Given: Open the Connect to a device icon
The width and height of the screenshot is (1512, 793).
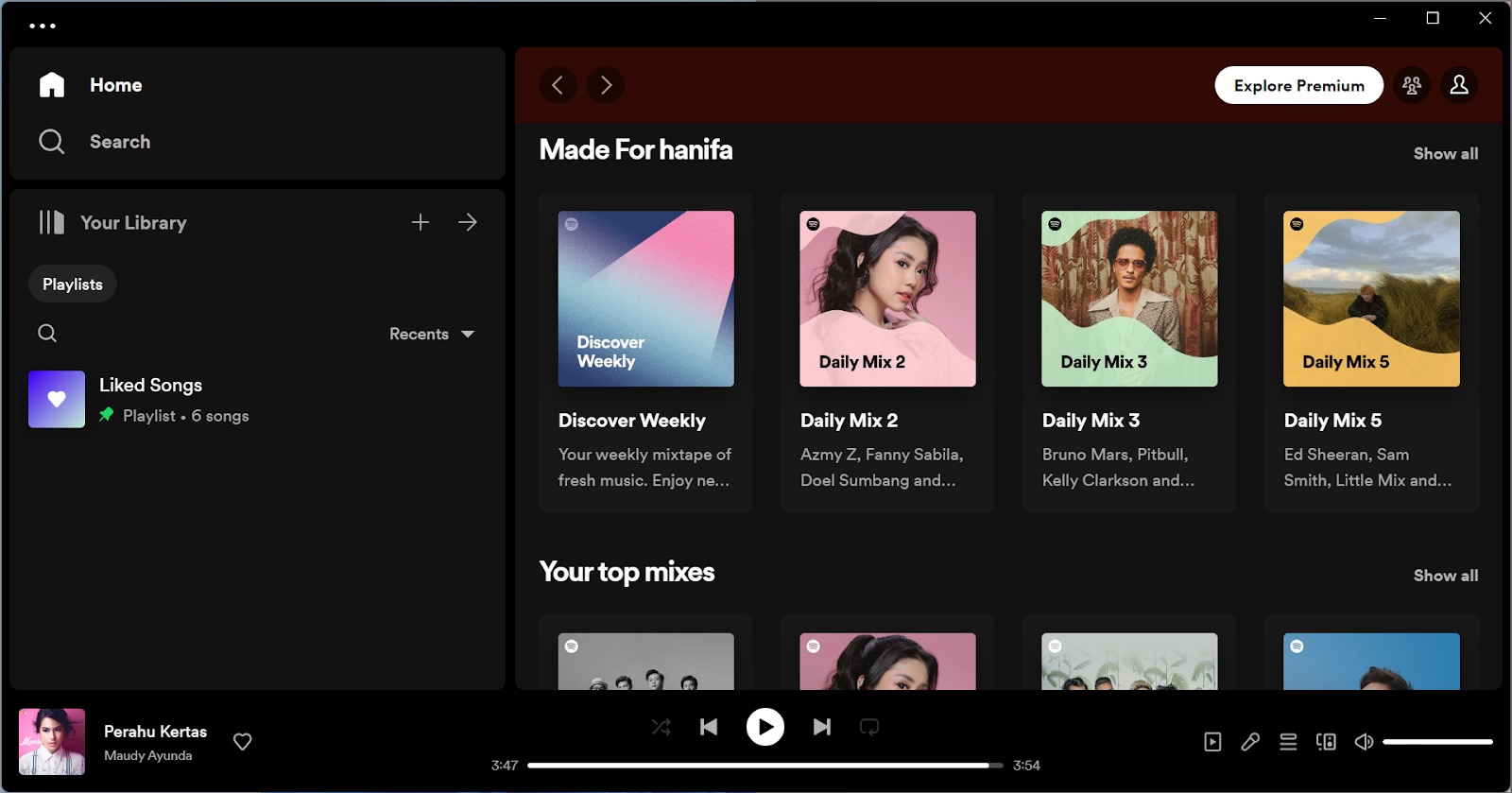Looking at the screenshot, I should coord(1326,742).
